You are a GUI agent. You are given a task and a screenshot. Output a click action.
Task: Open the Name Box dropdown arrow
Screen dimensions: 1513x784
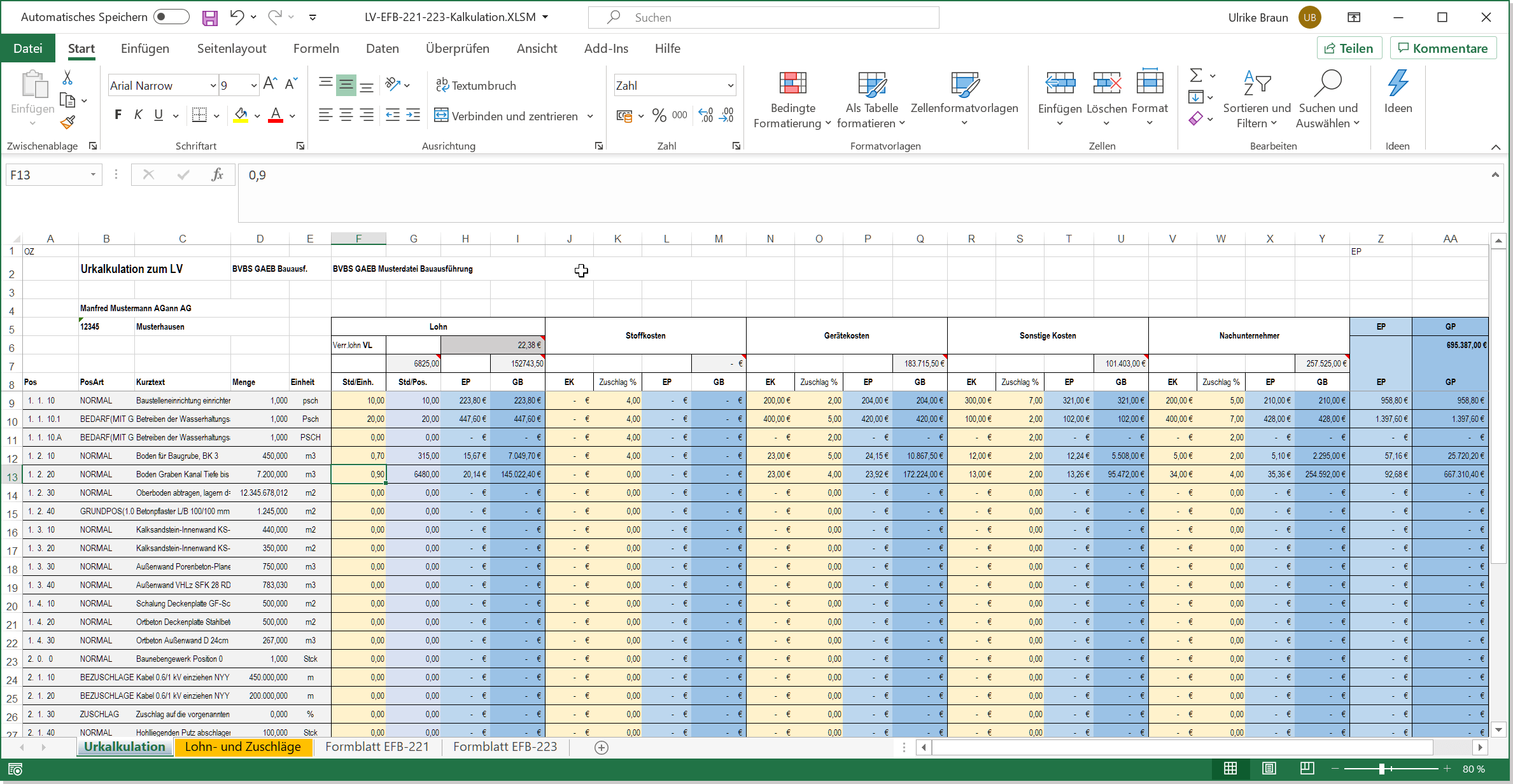pyautogui.click(x=93, y=174)
